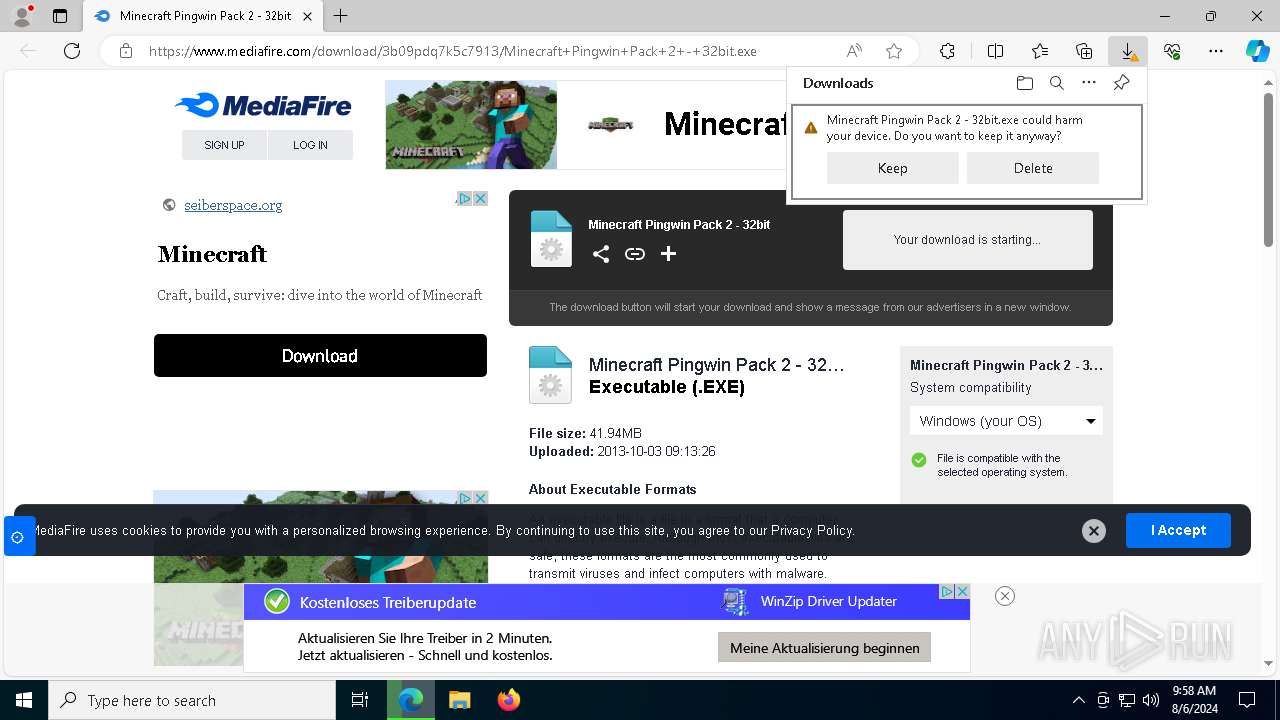Screen dimensions: 1280x720
Task: Click the black Download ad button
Action: pos(320,356)
